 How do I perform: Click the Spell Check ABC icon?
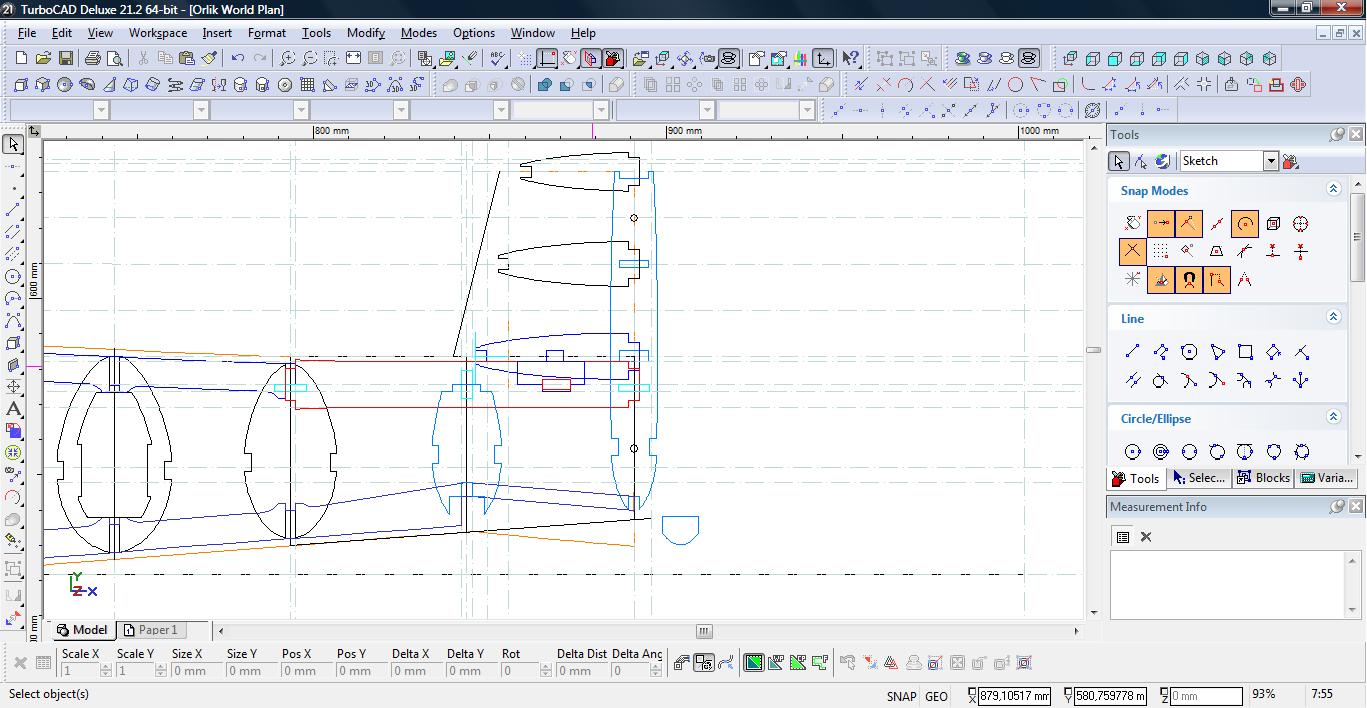(x=497, y=59)
